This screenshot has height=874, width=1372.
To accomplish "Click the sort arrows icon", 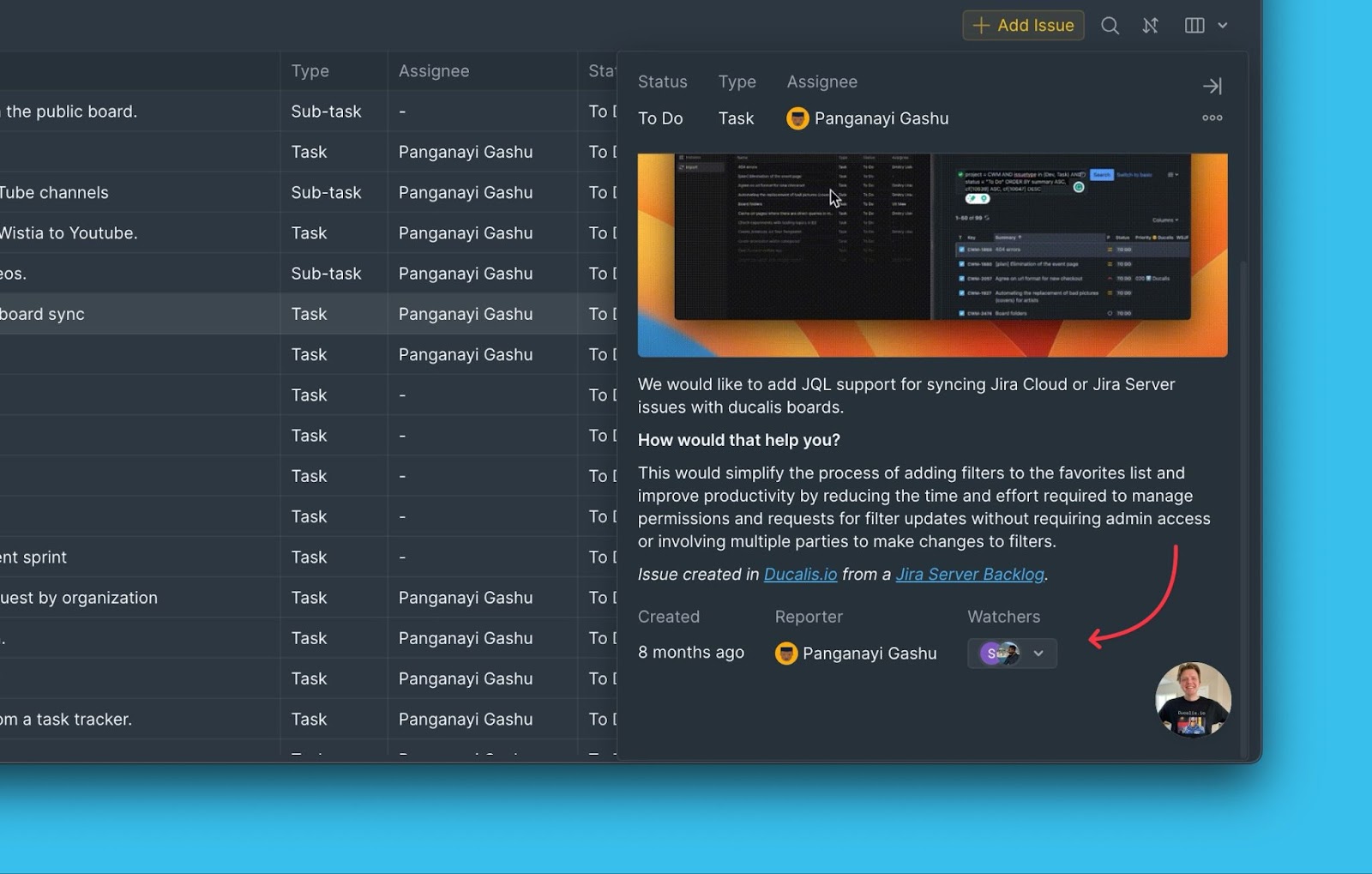I will [x=1151, y=26].
